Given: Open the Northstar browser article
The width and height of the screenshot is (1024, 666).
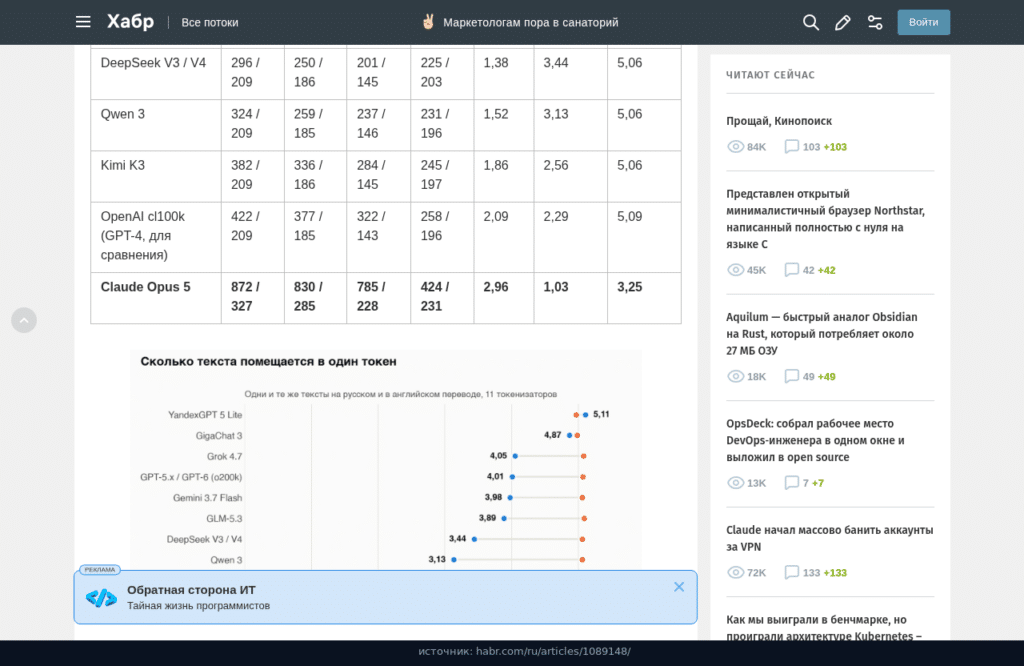Looking at the screenshot, I should coord(825,219).
